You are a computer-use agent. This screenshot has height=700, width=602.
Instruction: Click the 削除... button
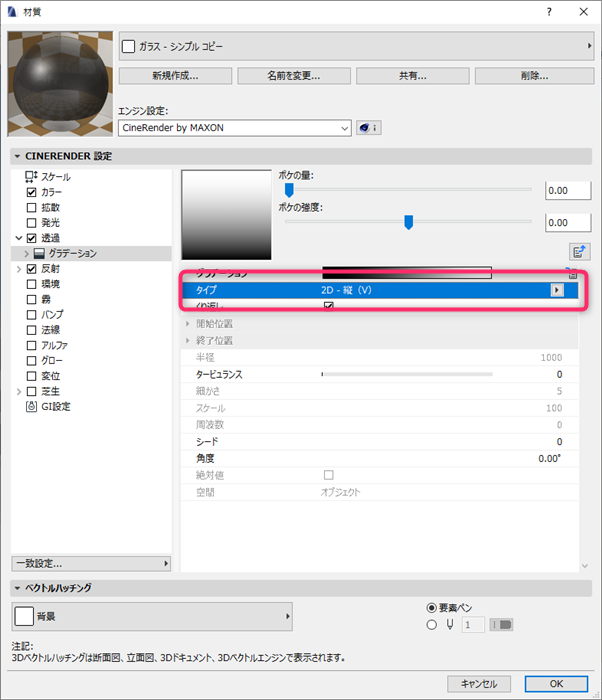pos(535,76)
